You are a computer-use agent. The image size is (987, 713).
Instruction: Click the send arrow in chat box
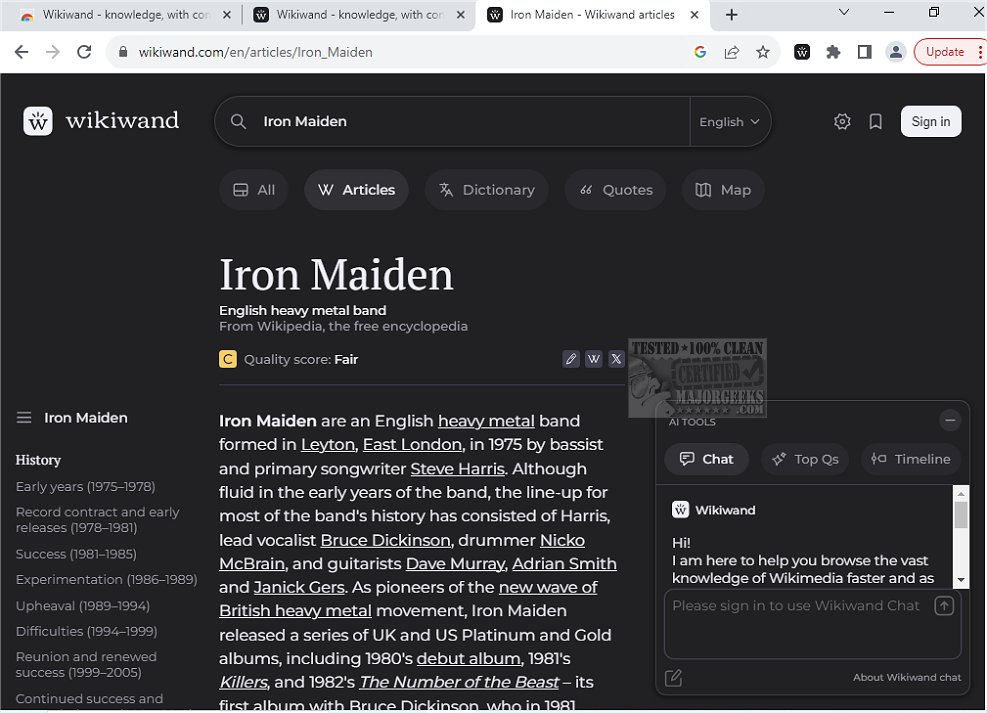(x=944, y=606)
